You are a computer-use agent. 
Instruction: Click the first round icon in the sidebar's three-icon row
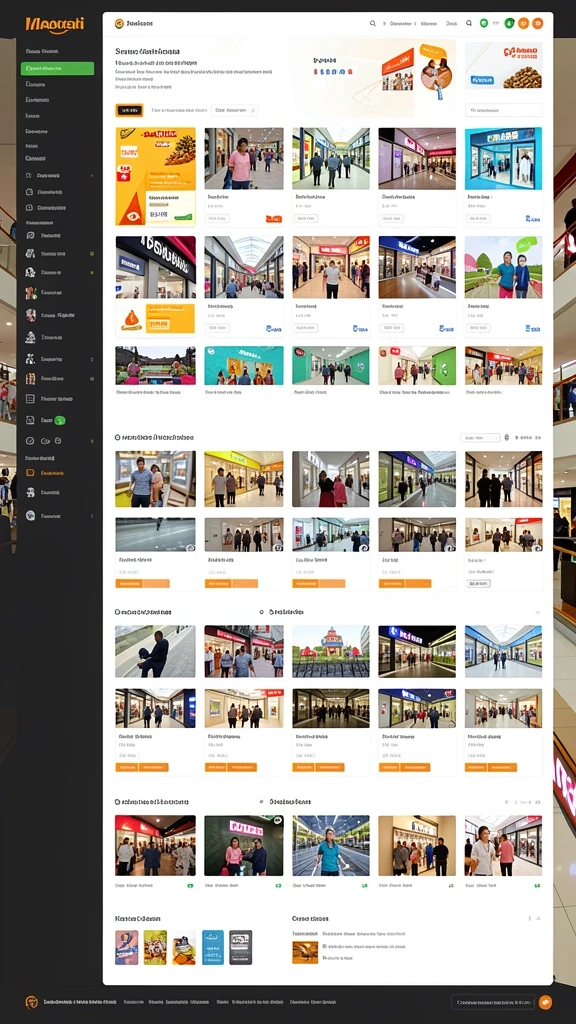(29, 441)
